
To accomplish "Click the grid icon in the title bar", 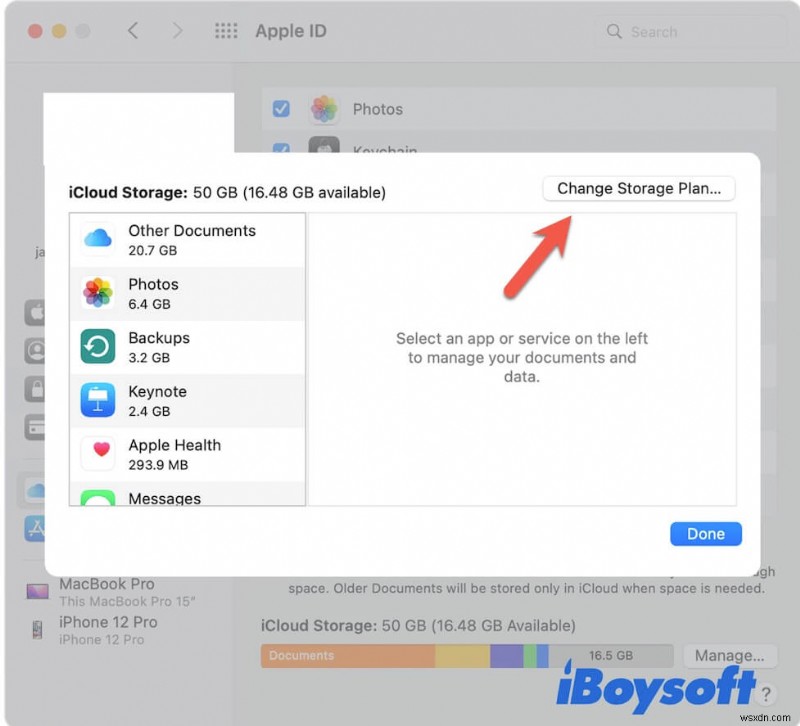I will tap(226, 31).
